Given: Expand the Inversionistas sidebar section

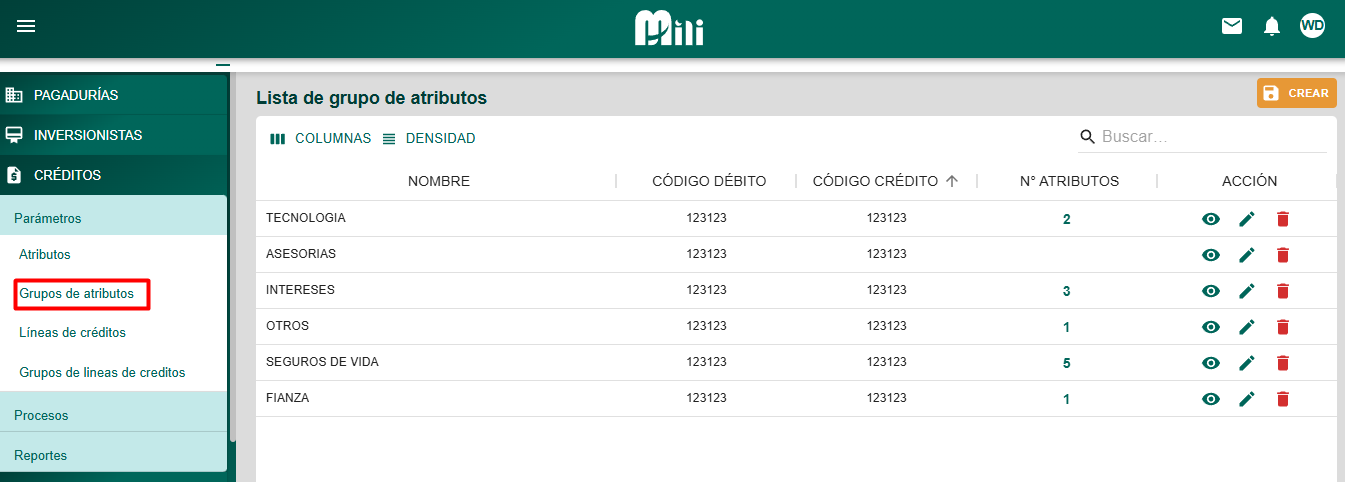Looking at the screenshot, I should click(88, 135).
